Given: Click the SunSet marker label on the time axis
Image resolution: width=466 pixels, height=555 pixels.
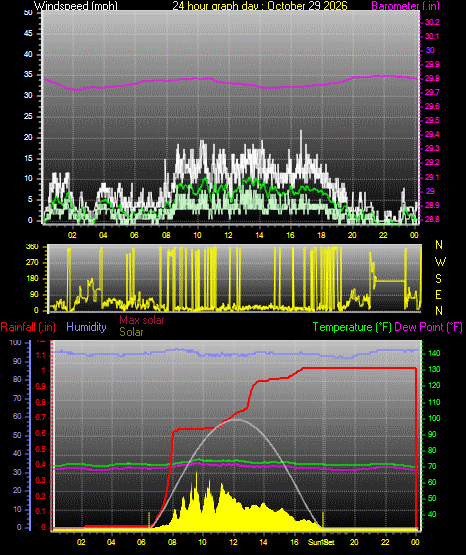Looking at the screenshot, I should [321, 542].
